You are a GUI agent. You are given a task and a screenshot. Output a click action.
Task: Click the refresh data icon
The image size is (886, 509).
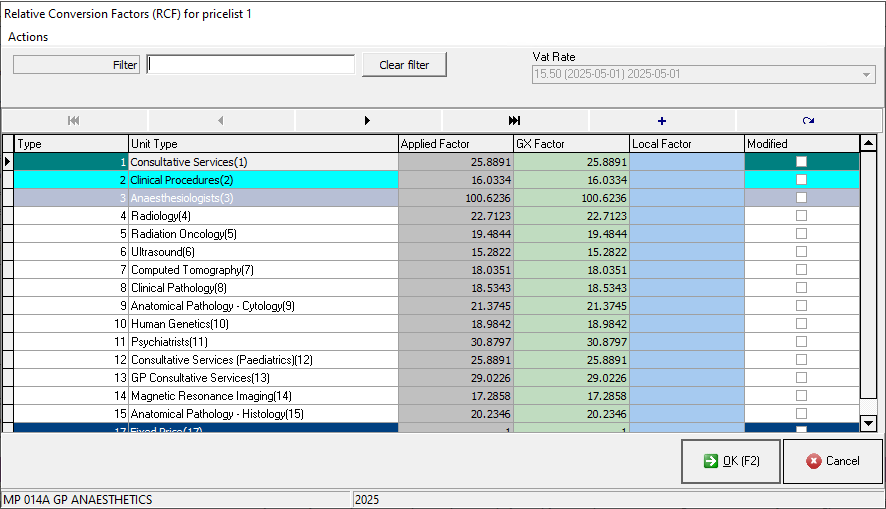808,120
